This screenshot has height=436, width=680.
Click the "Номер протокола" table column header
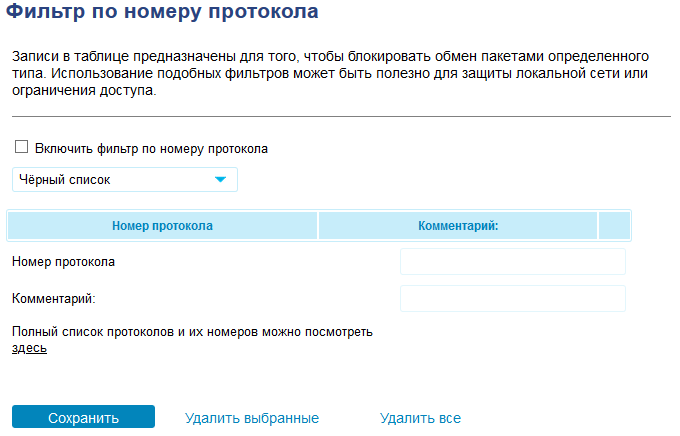[162, 226]
